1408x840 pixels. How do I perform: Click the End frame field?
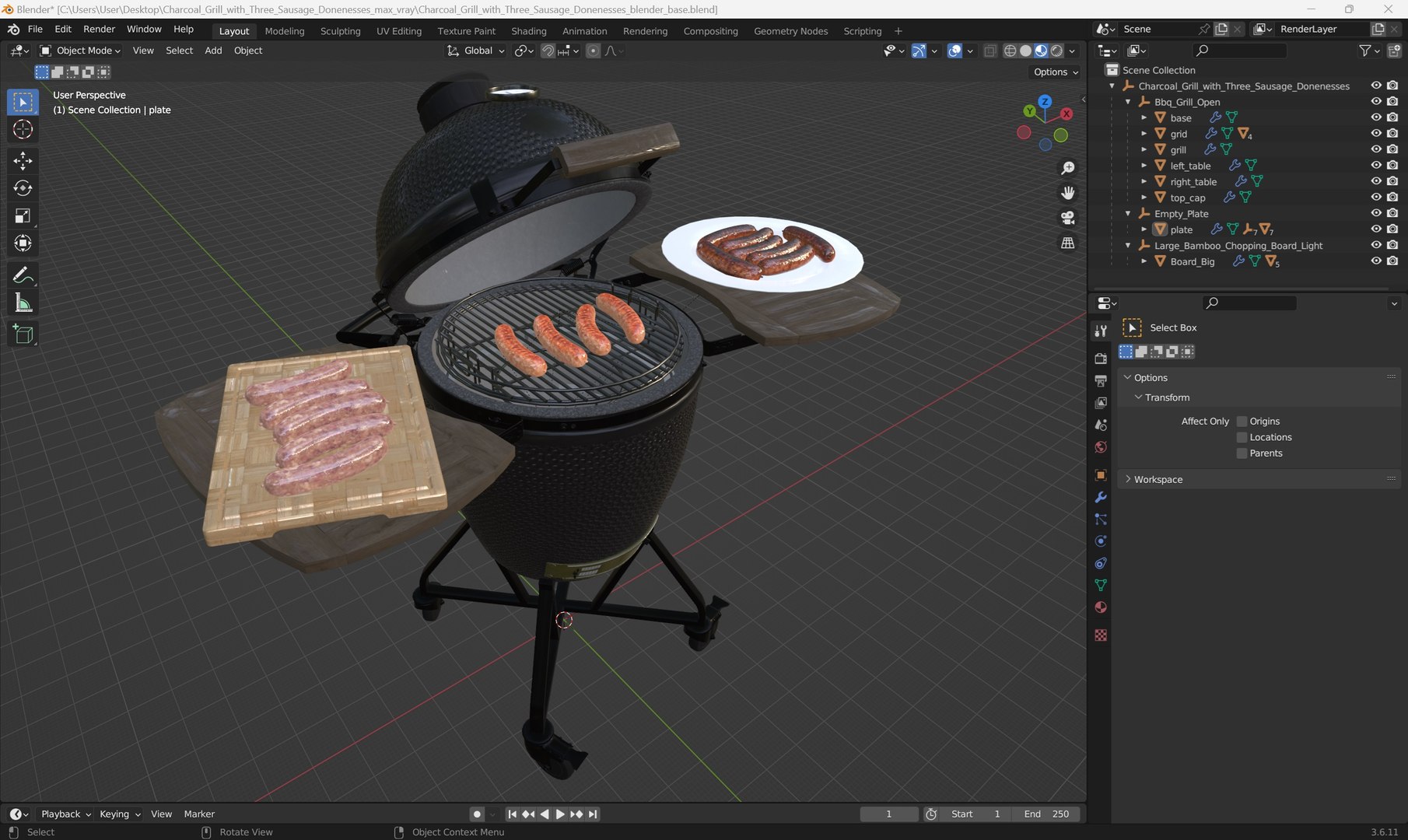(1046, 814)
